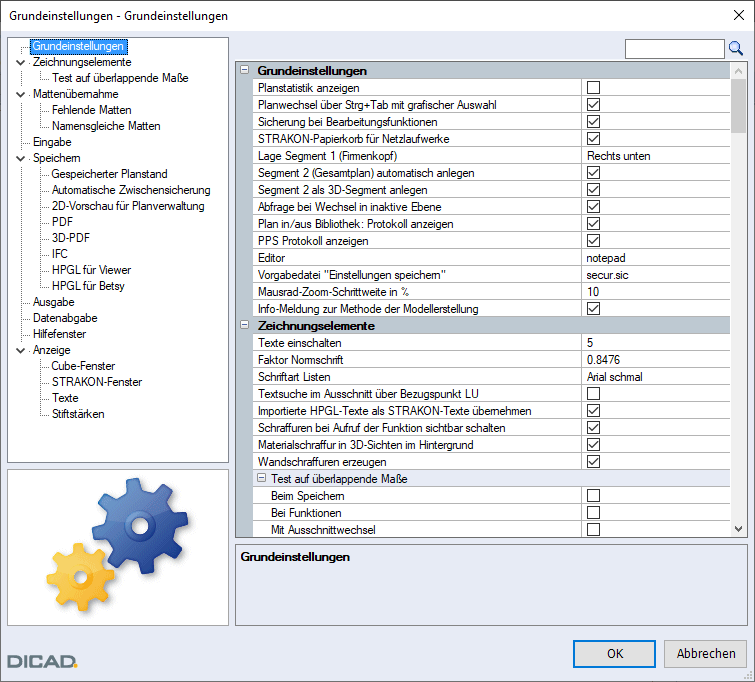Check Beim Speichern under overlapping dimensions test
The width and height of the screenshot is (755, 682).
[x=593, y=496]
